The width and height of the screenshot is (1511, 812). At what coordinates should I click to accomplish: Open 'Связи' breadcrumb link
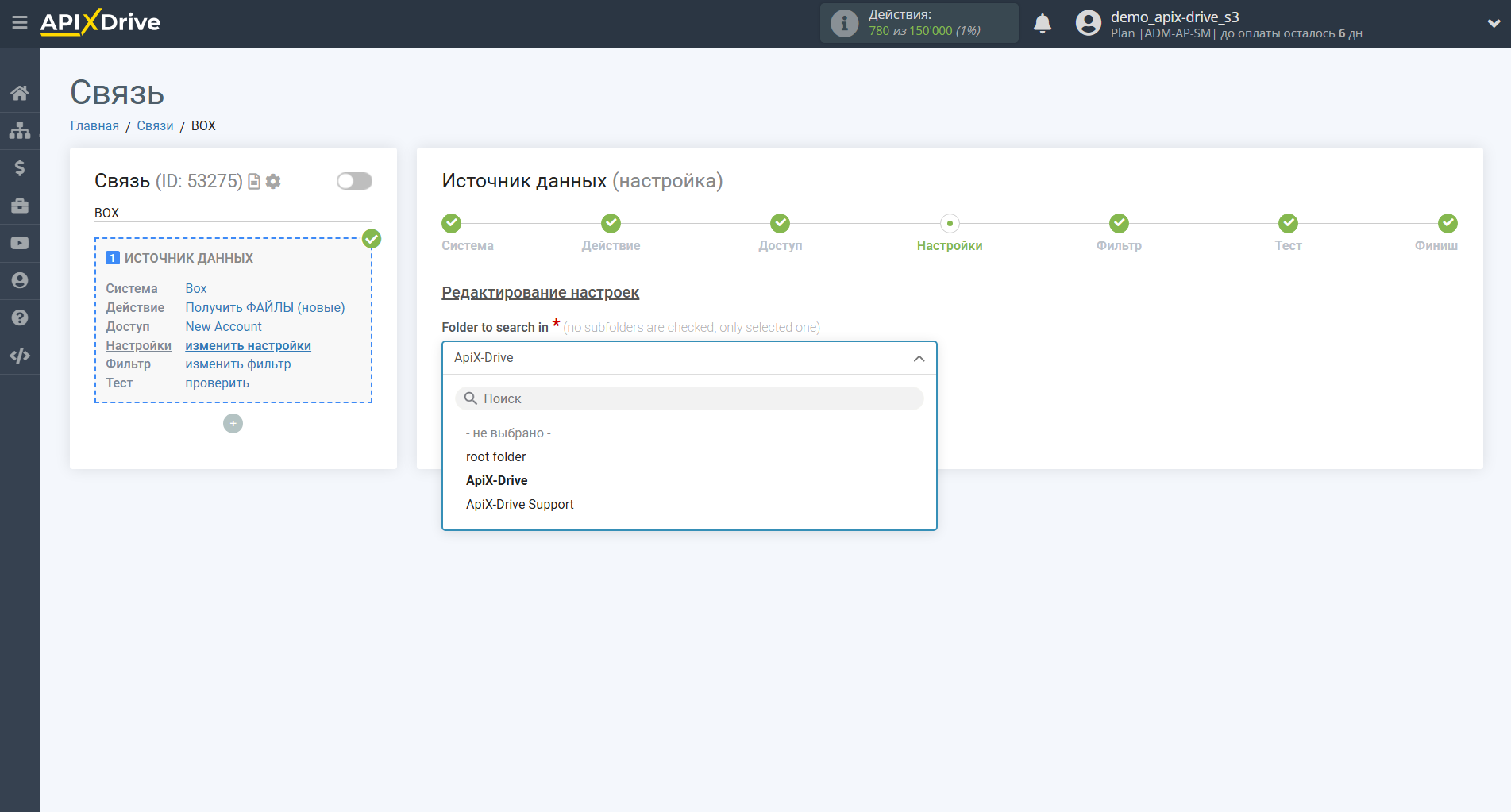[155, 126]
